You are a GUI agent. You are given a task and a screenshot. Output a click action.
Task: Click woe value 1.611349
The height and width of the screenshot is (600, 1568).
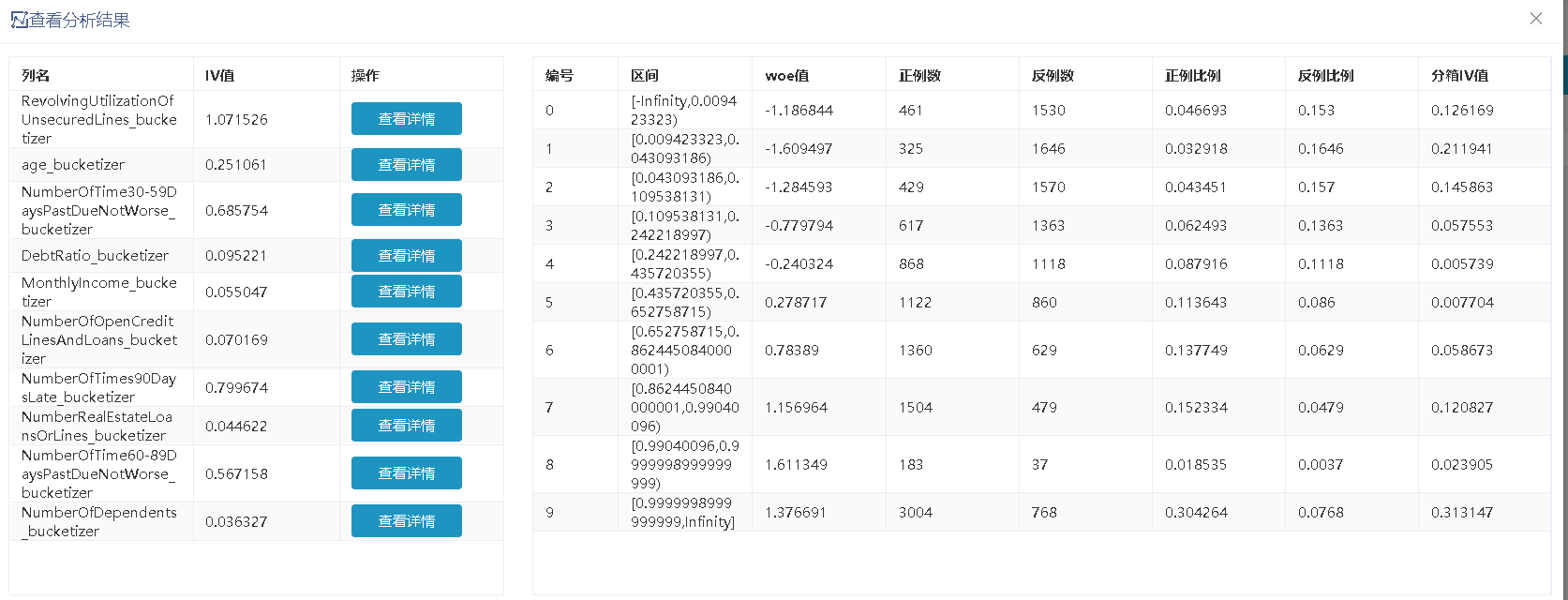pyautogui.click(x=796, y=464)
